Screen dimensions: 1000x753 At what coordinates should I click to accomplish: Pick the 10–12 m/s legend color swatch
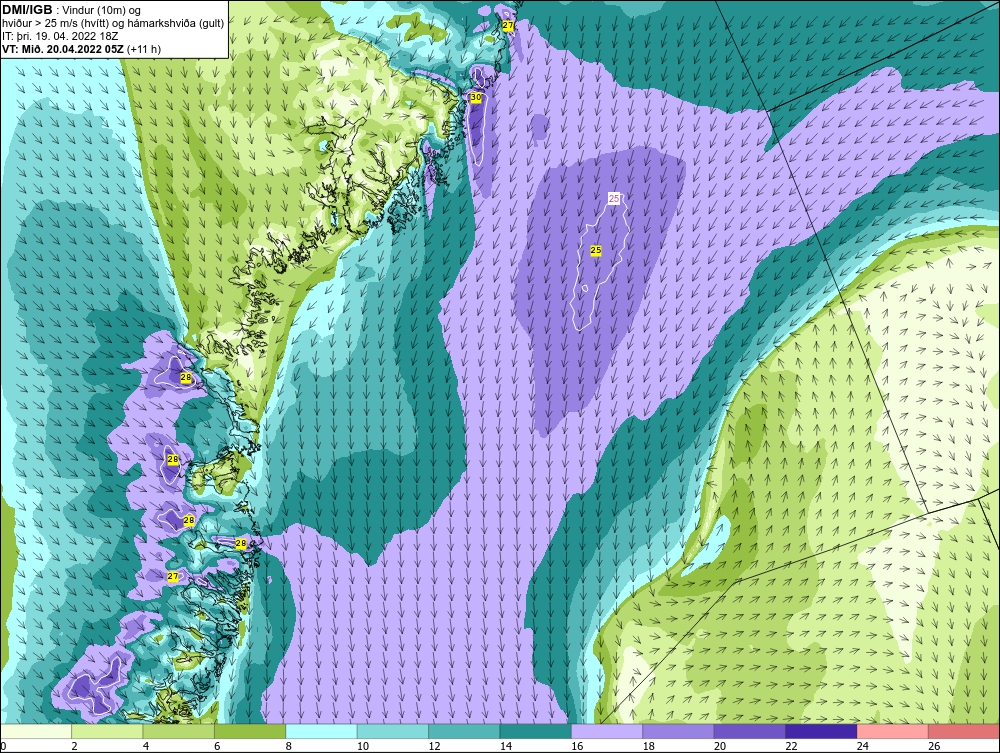393,731
